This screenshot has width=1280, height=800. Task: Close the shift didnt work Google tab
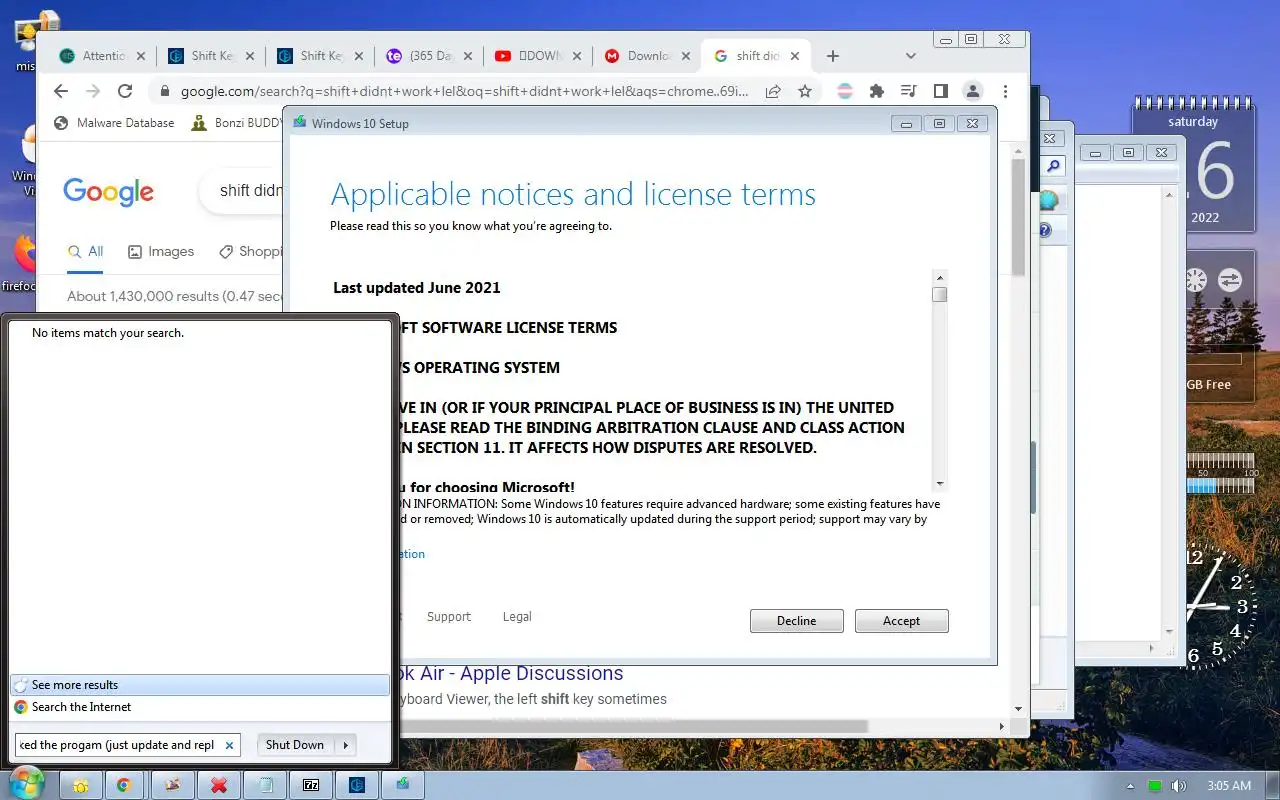coord(795,56)
